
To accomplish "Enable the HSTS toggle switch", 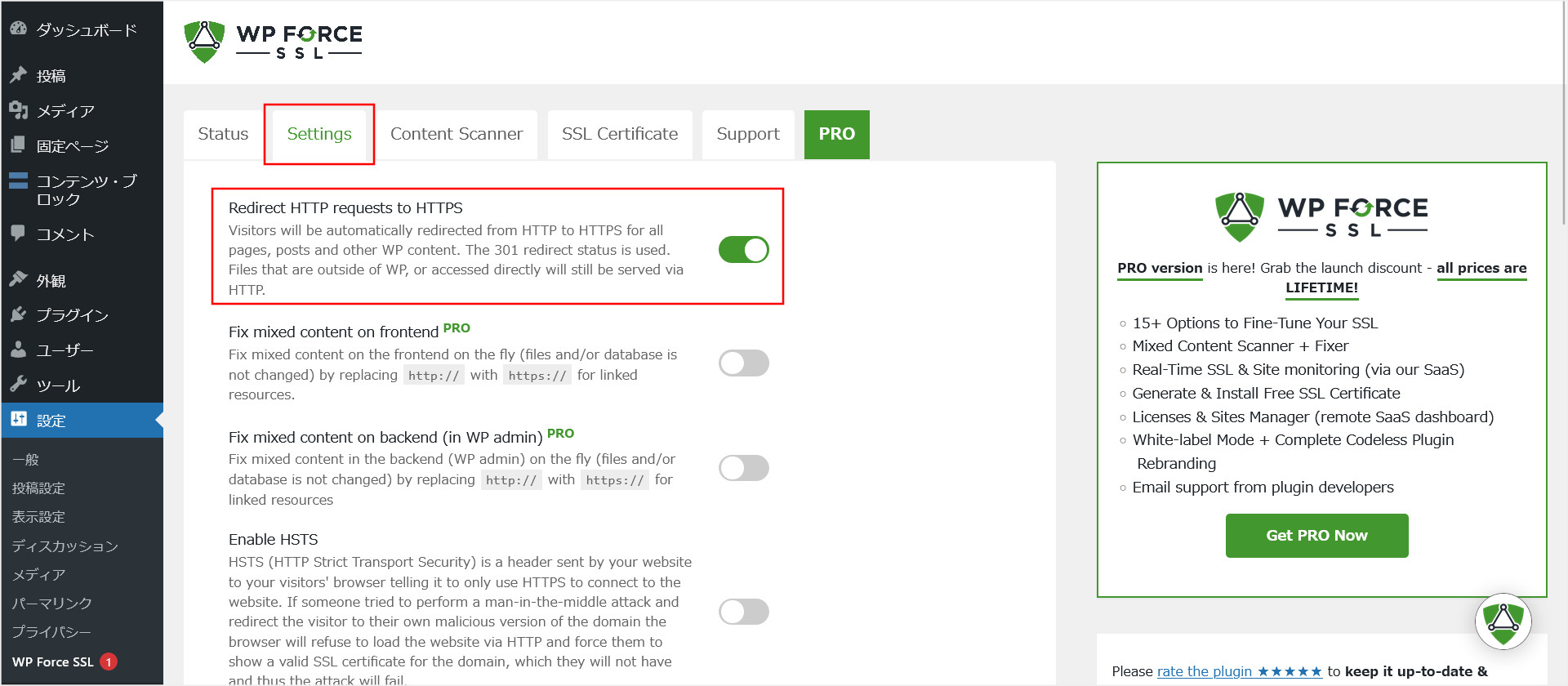I will point(743,612).
